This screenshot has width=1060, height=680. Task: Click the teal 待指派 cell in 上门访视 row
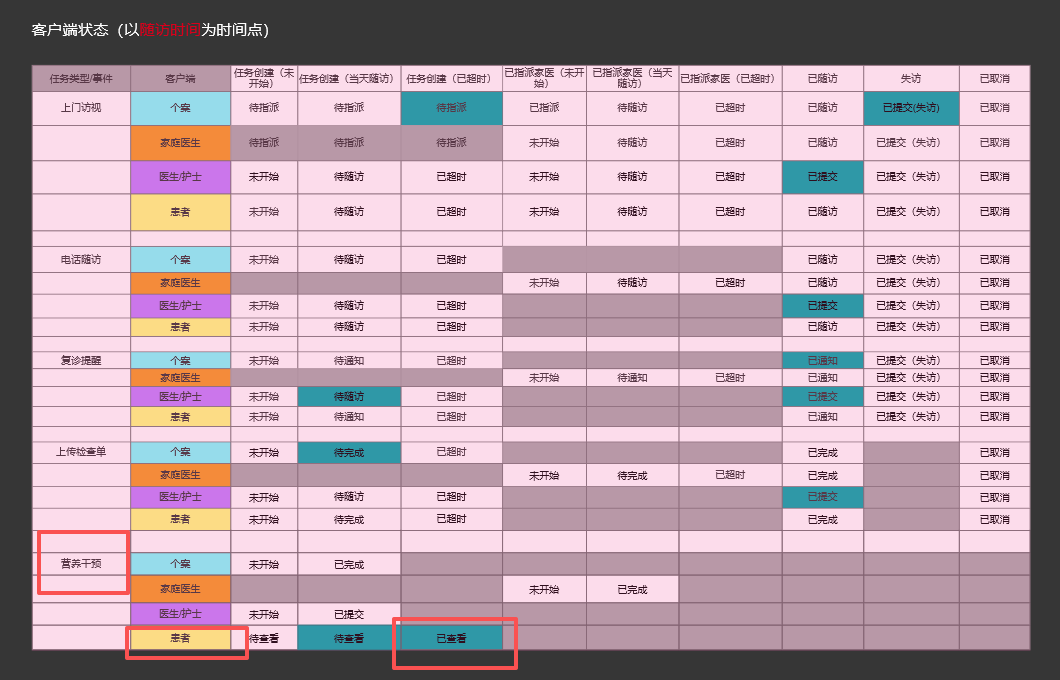coord(452,108)
